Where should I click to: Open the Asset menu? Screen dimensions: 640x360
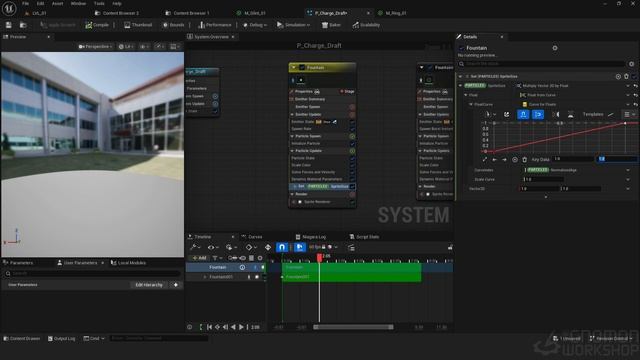[x=58, y=3]
